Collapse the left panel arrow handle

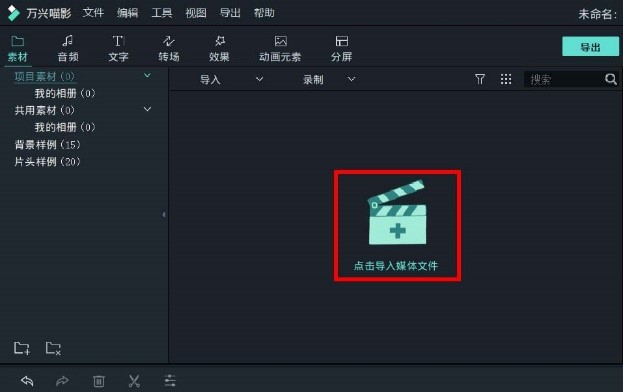[164, 215]
